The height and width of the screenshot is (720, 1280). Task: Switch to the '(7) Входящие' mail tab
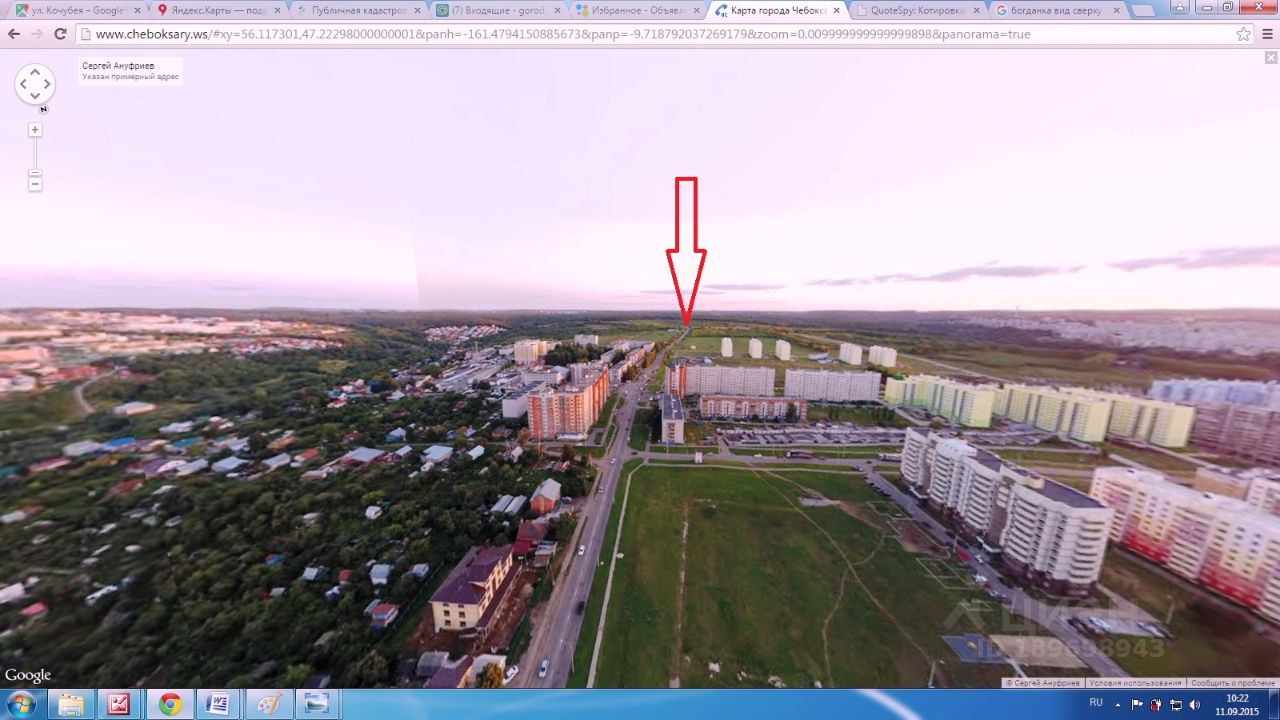click(498, 10)
